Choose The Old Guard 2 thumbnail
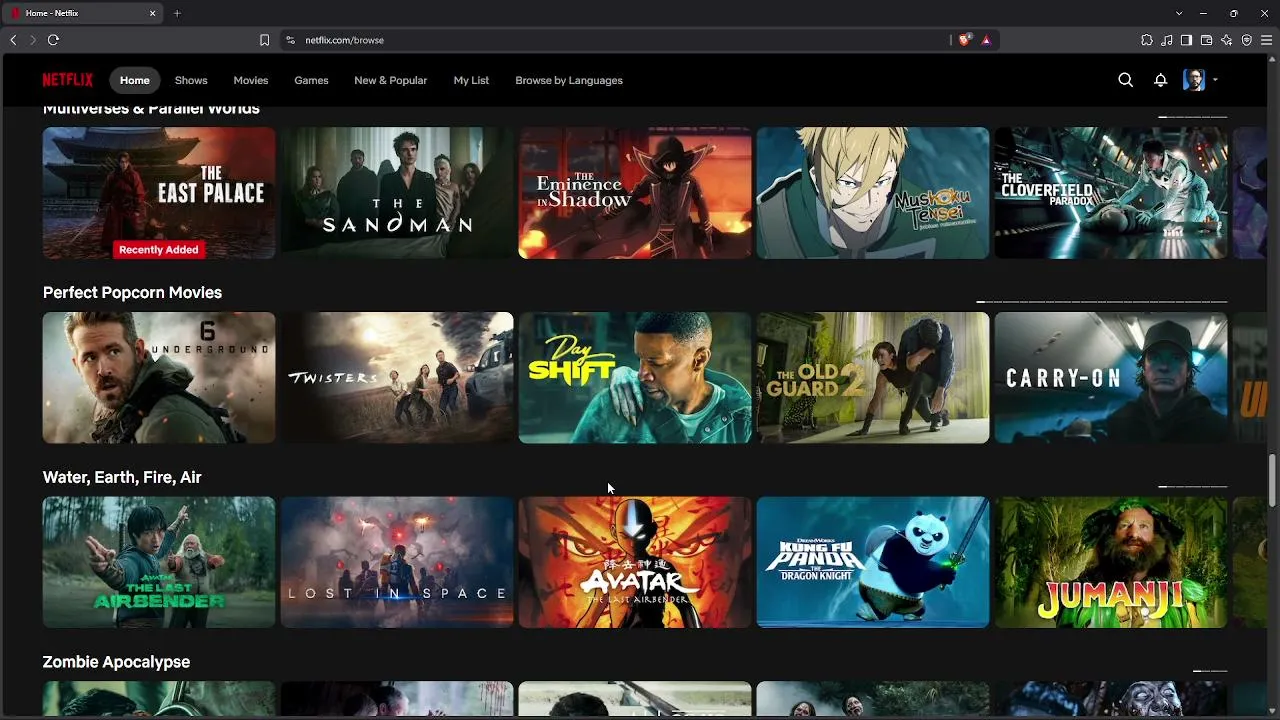Viewport: 1280px width, 720px height. tap(873, 378)
